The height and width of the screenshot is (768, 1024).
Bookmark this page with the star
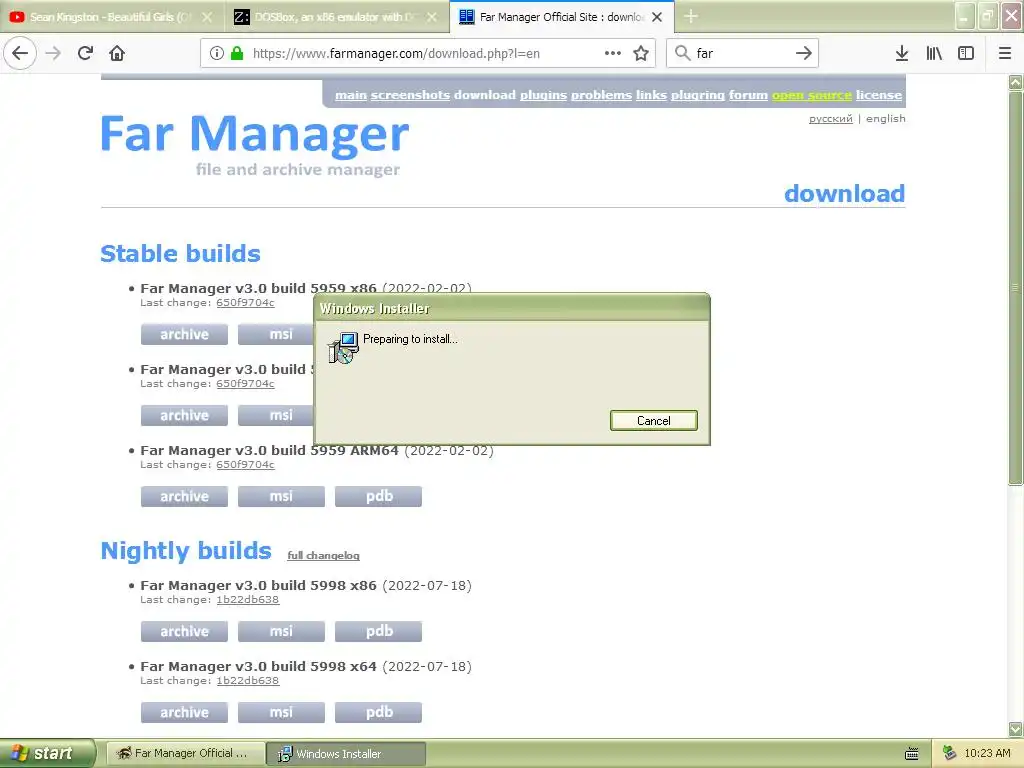pos(641,53)
